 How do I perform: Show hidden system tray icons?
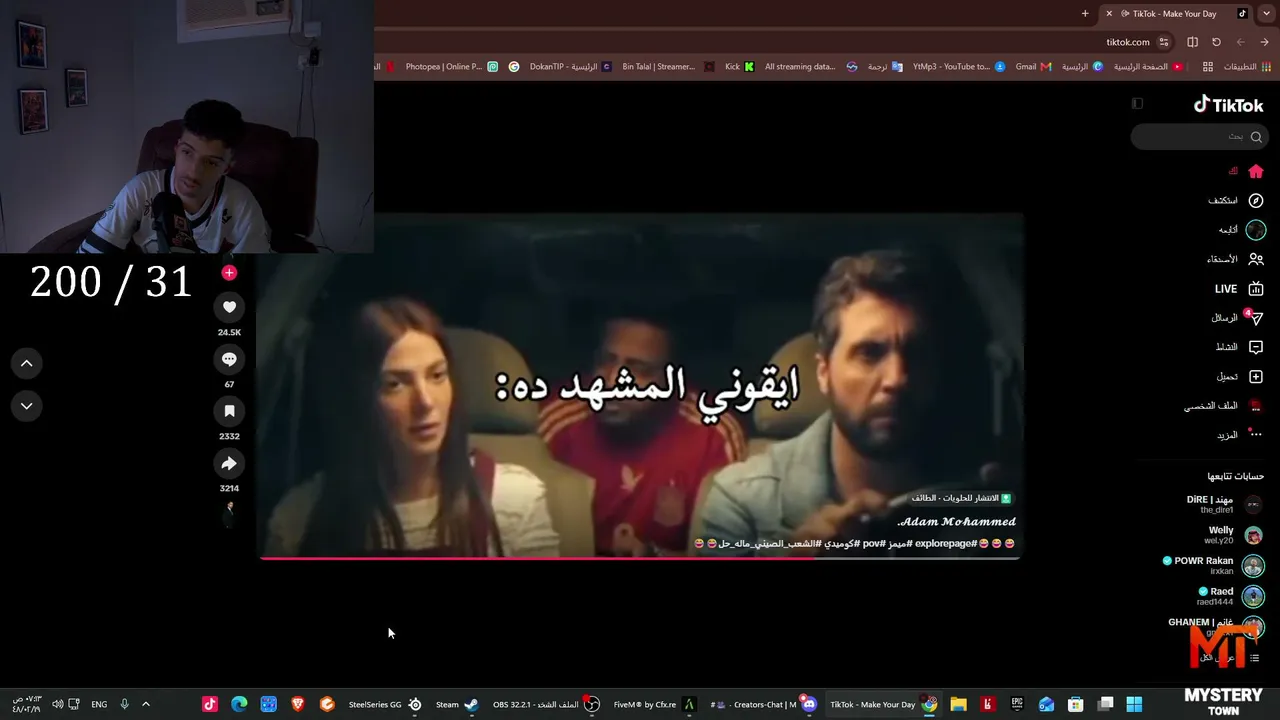[146, 704]
